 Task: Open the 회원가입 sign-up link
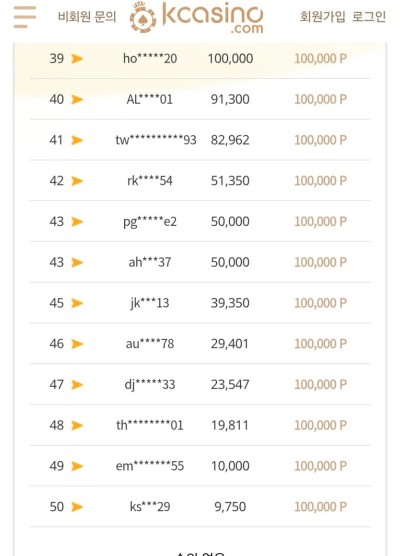pyautogui.click(x=322, y=16)
